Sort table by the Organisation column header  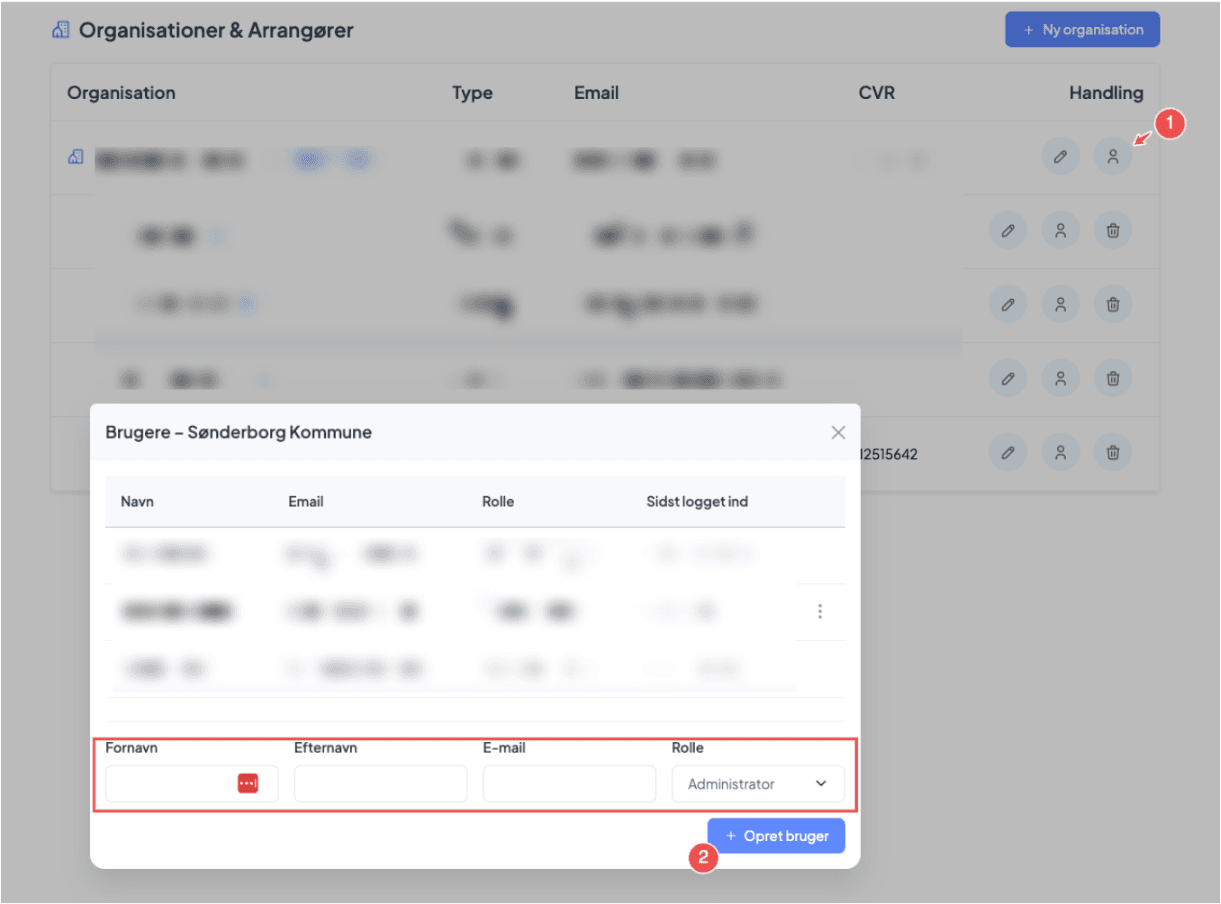coord(121,92)
